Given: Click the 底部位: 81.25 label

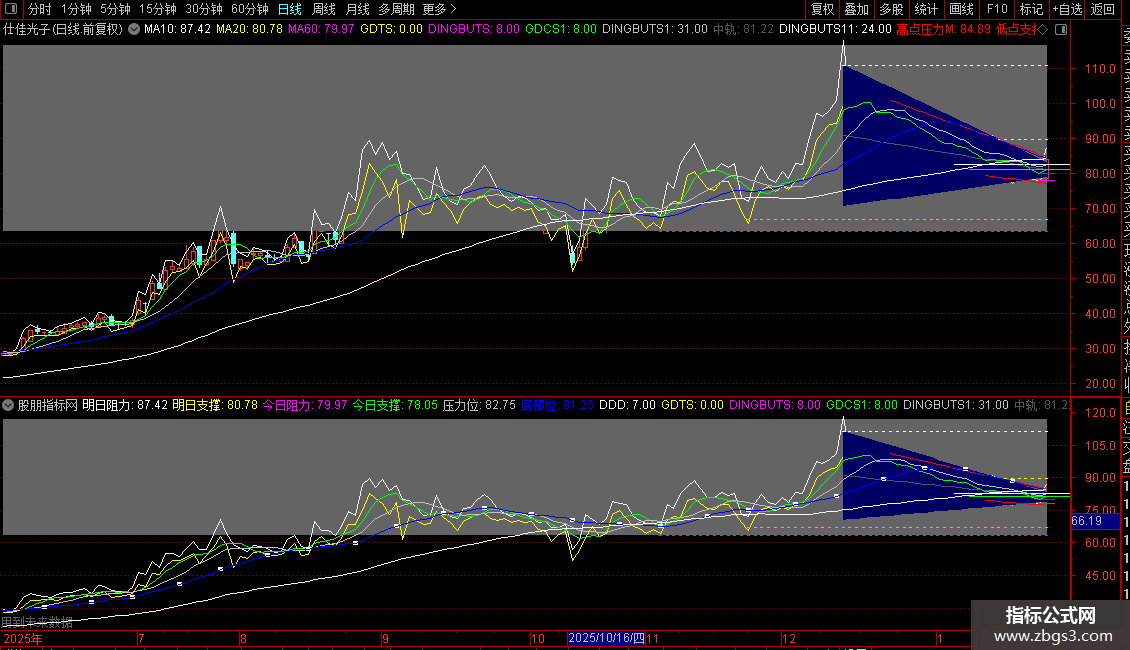Looking at the screenshot, I should (x=557, y=405).
